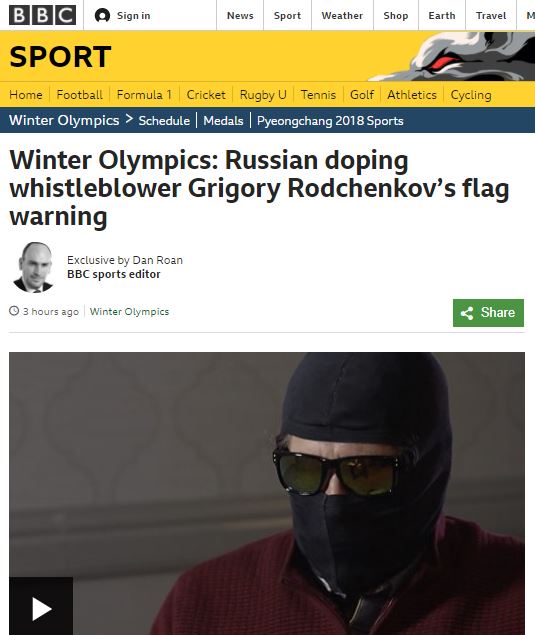Click the green Share button
535x635 pixels.
point(488,313)
